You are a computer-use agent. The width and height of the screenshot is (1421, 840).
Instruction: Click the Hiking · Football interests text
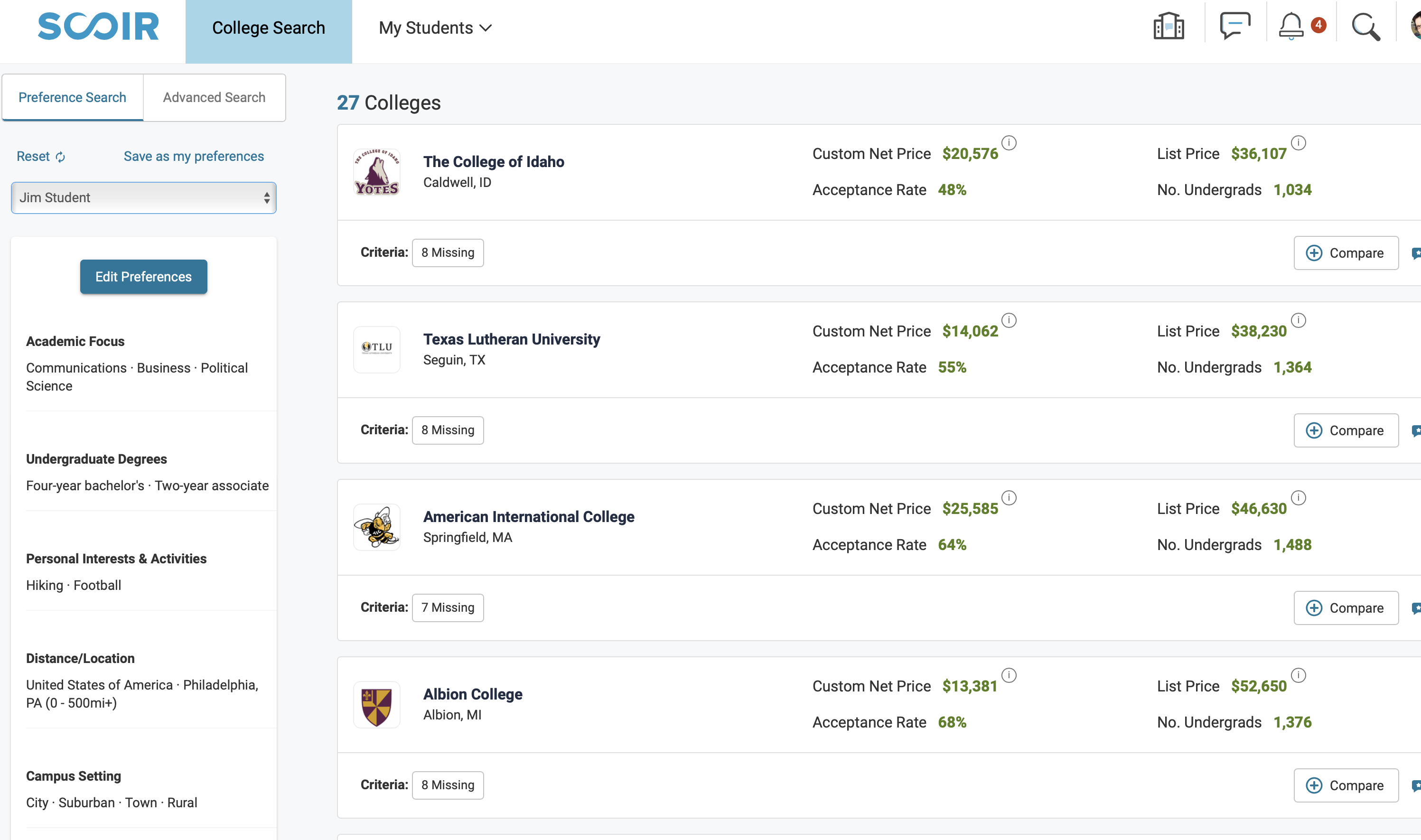click(x=74, y=585)
